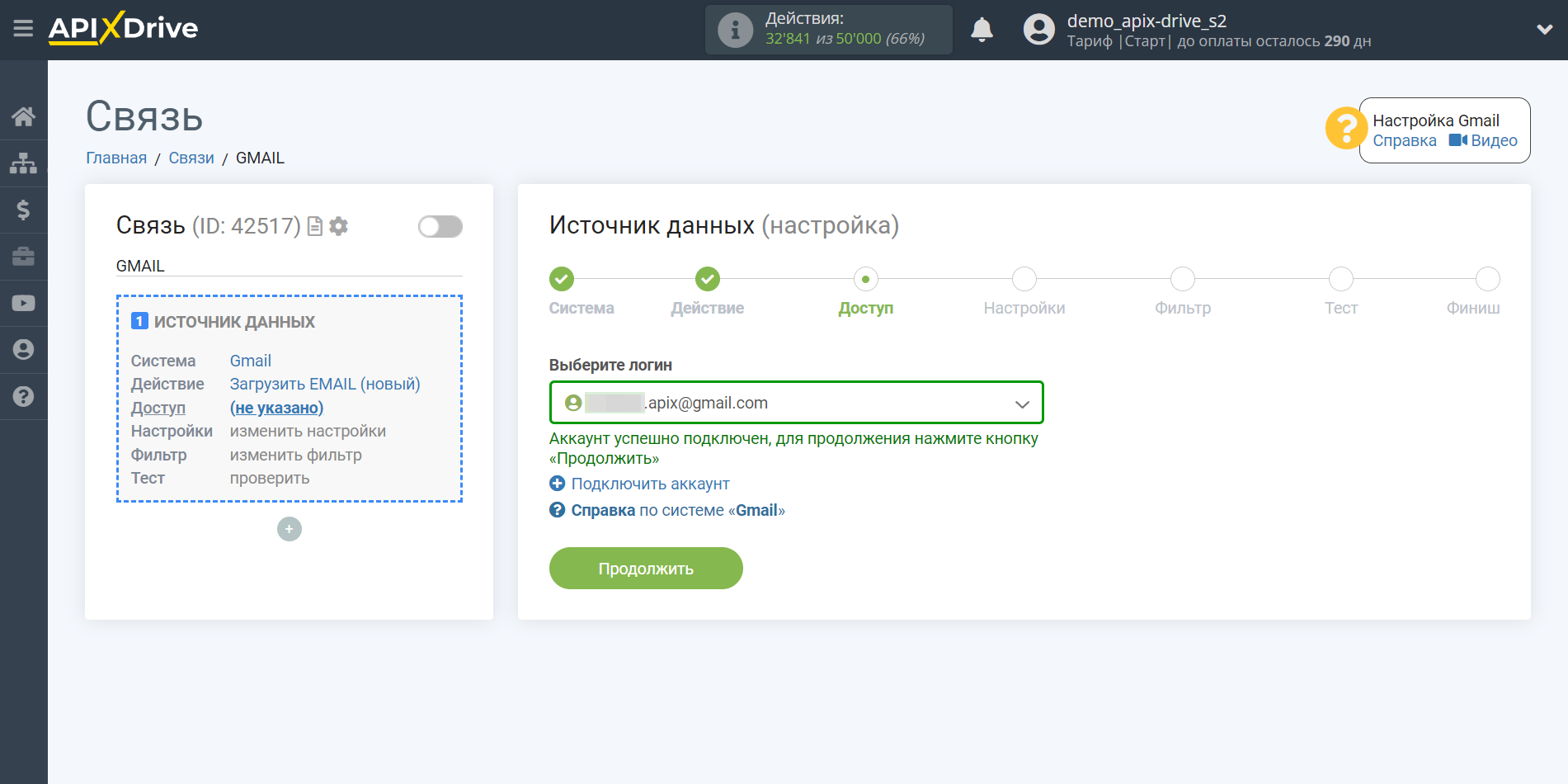
Task: Click Подключить аккаунт link
Action: 640,484
